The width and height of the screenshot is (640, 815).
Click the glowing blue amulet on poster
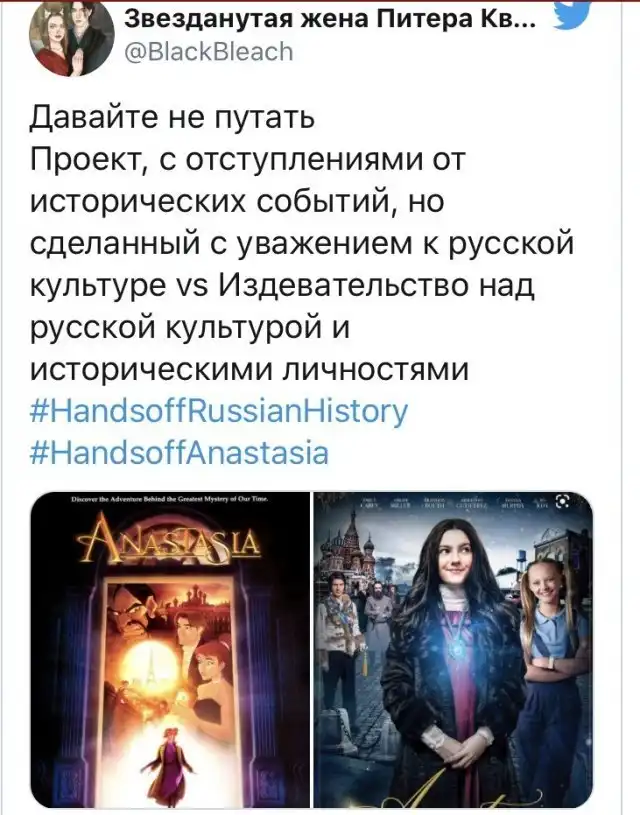459,647
